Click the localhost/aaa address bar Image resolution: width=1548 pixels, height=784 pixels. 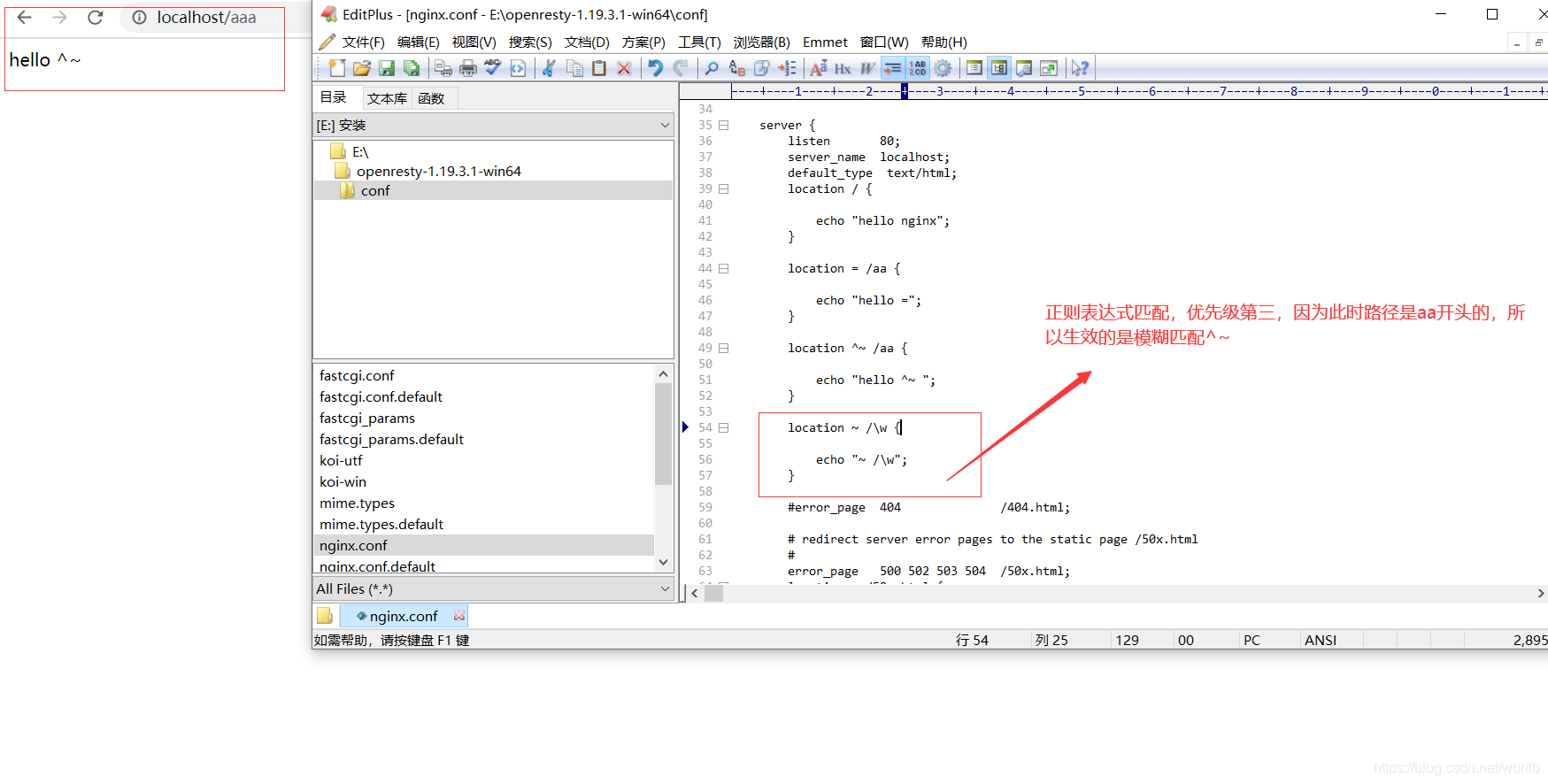(x=206, y=18)
